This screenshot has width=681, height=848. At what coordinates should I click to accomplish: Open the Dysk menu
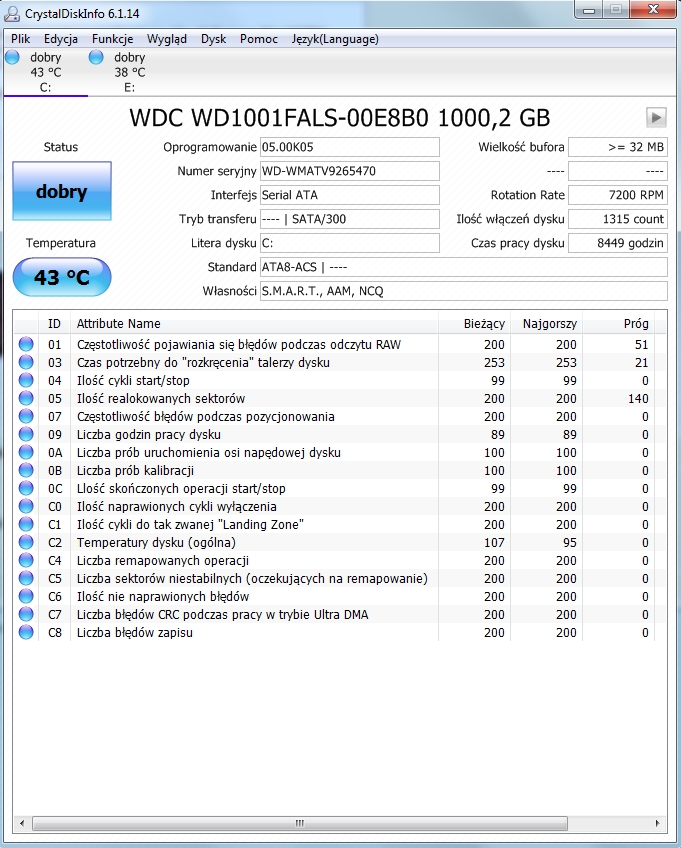point(214,39)
